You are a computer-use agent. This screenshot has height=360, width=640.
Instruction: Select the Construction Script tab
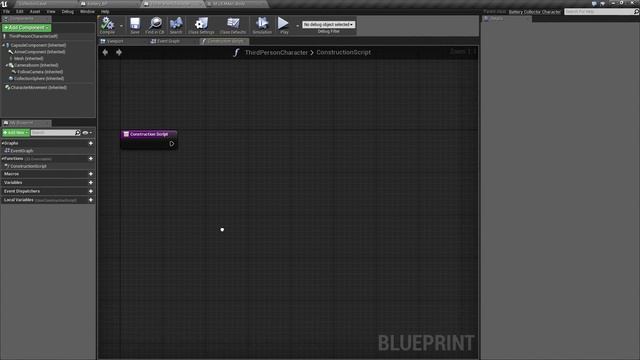point(224,41)
